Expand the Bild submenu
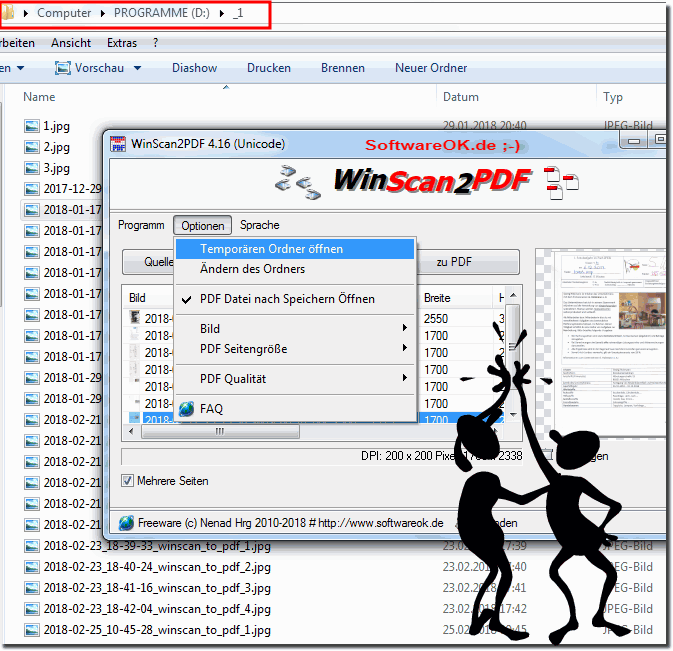This screenshot has height=651, width=673. (x=295, y=329)
